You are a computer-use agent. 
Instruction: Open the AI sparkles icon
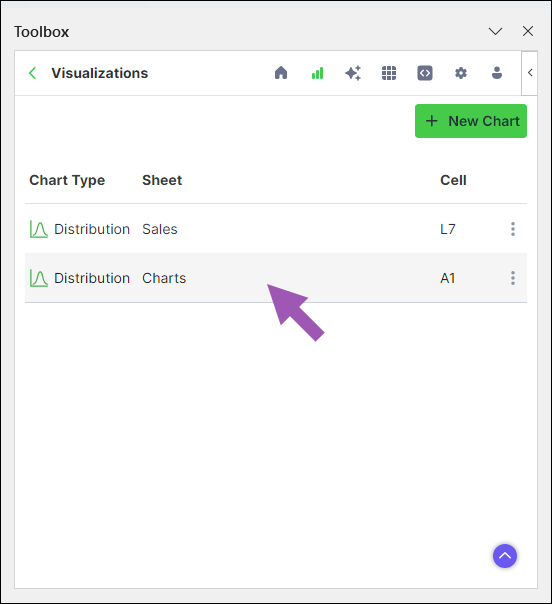[x=353, y=73]
